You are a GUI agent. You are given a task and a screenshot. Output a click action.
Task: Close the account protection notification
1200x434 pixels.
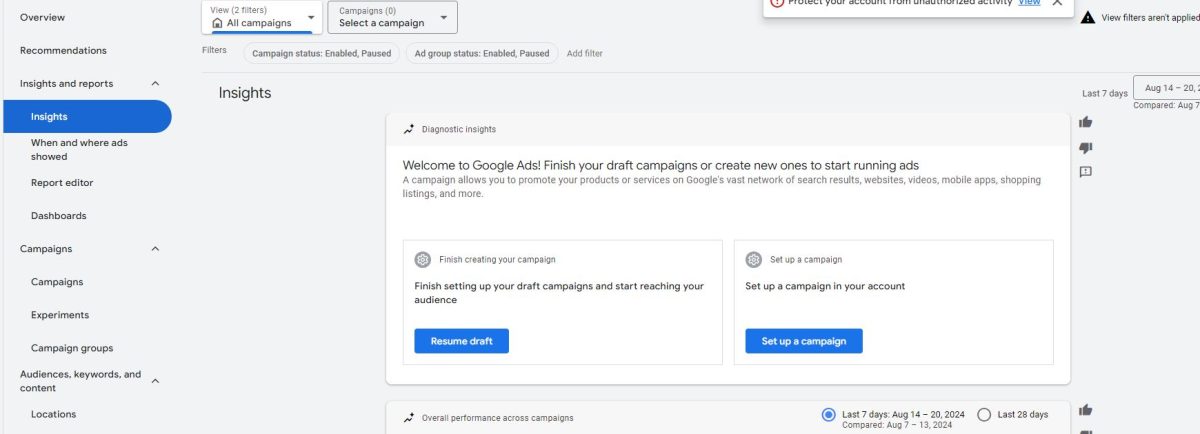(x=1057, y=3)
